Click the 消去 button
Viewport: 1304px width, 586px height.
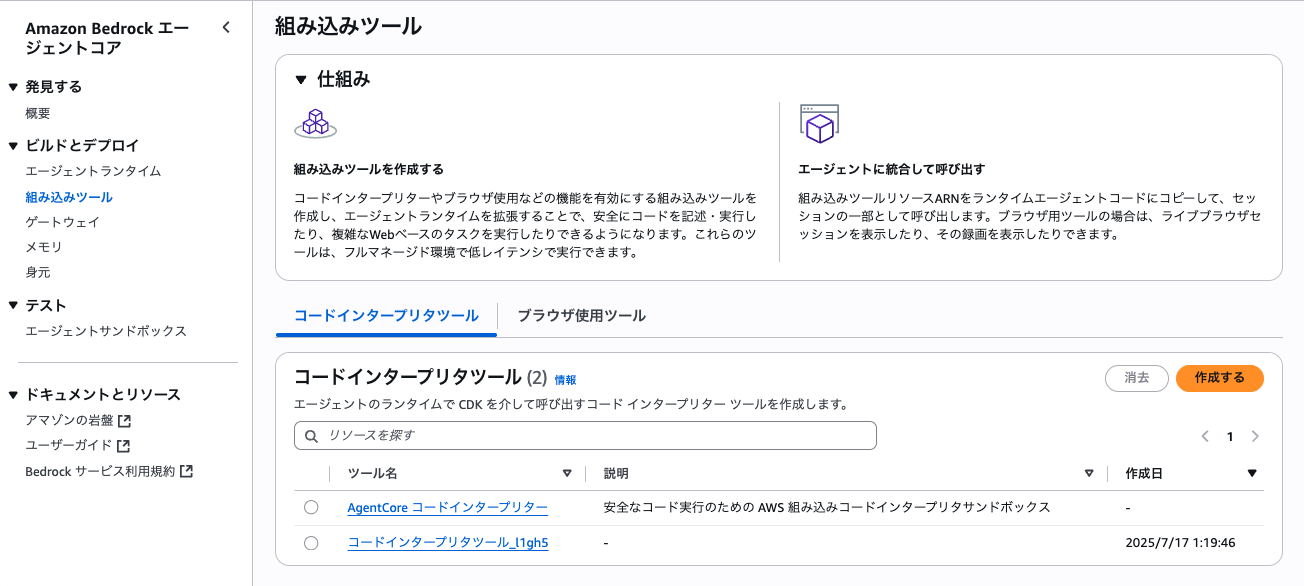(1136, 378)
